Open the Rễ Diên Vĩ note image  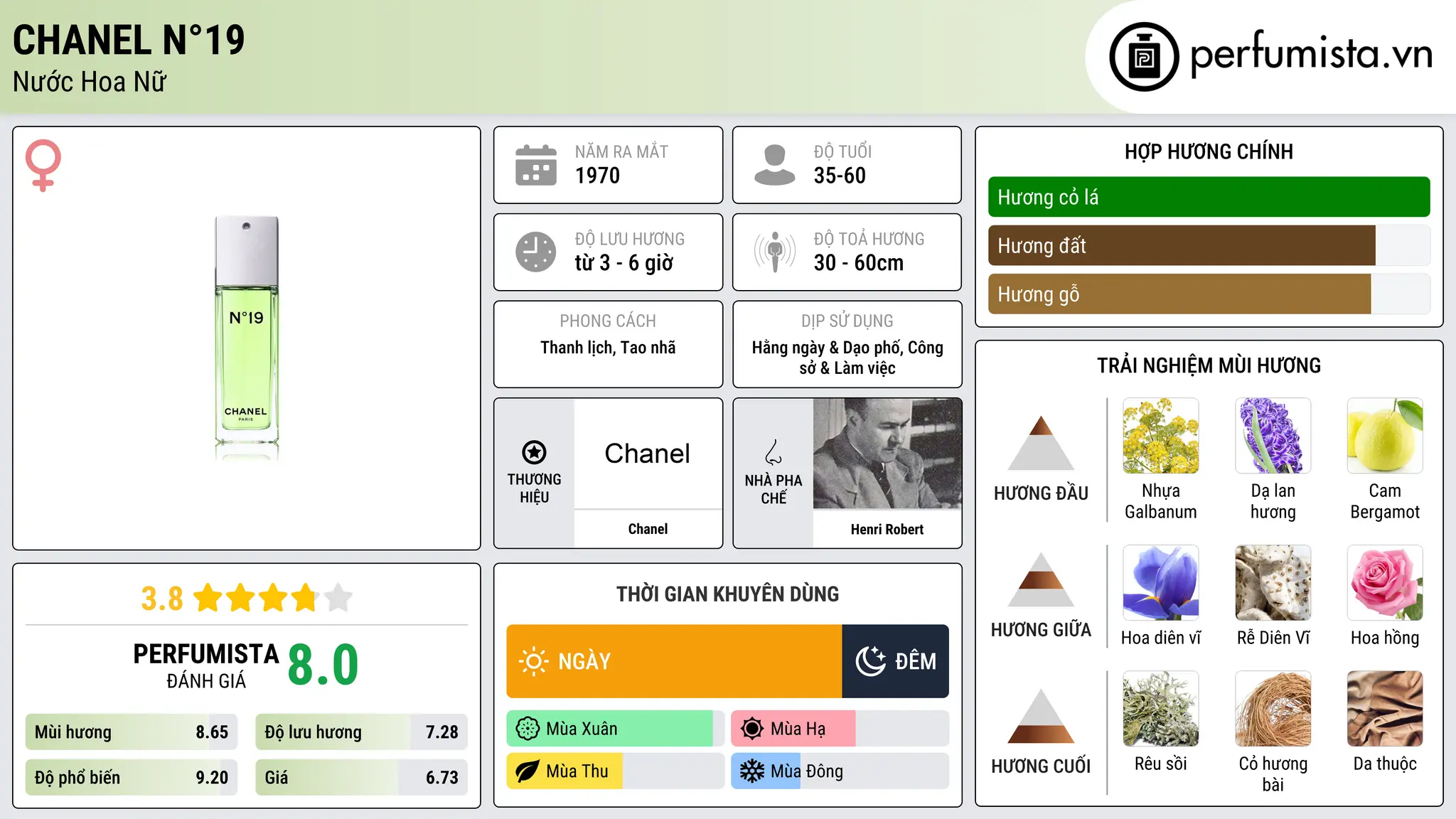(1273, 583)
